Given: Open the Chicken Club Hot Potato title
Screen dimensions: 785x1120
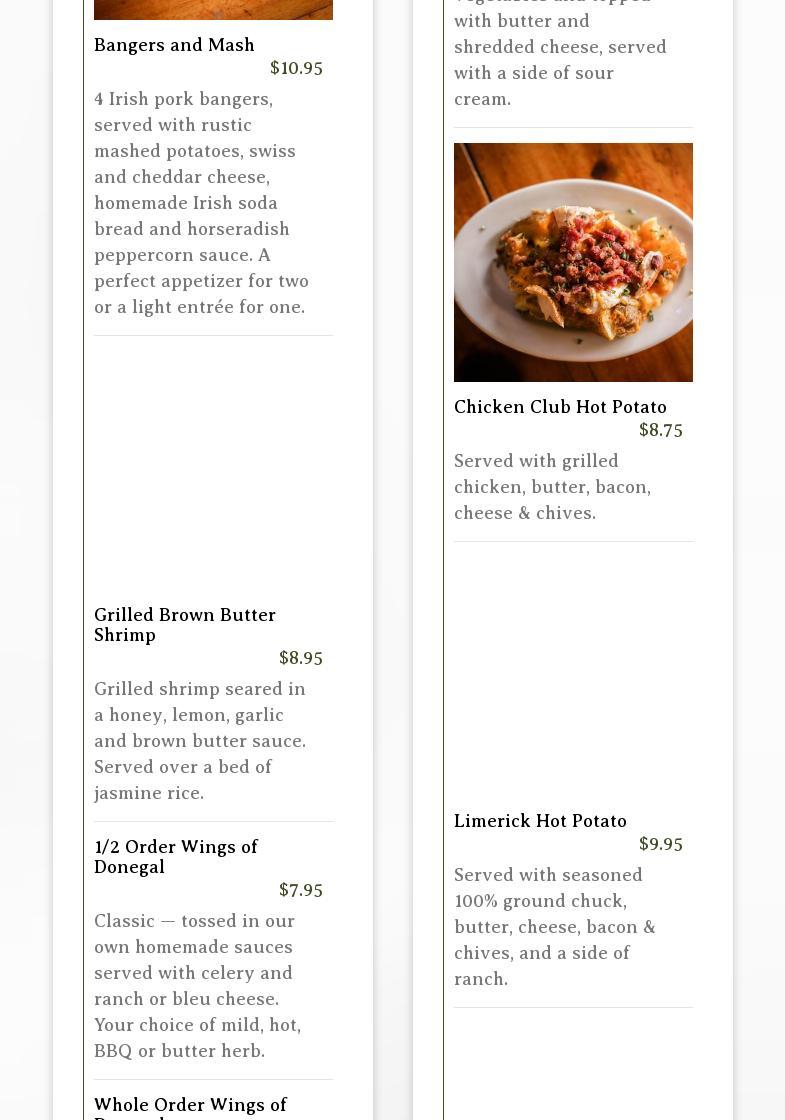Looking at the screenshot, I should coord(560,407).
